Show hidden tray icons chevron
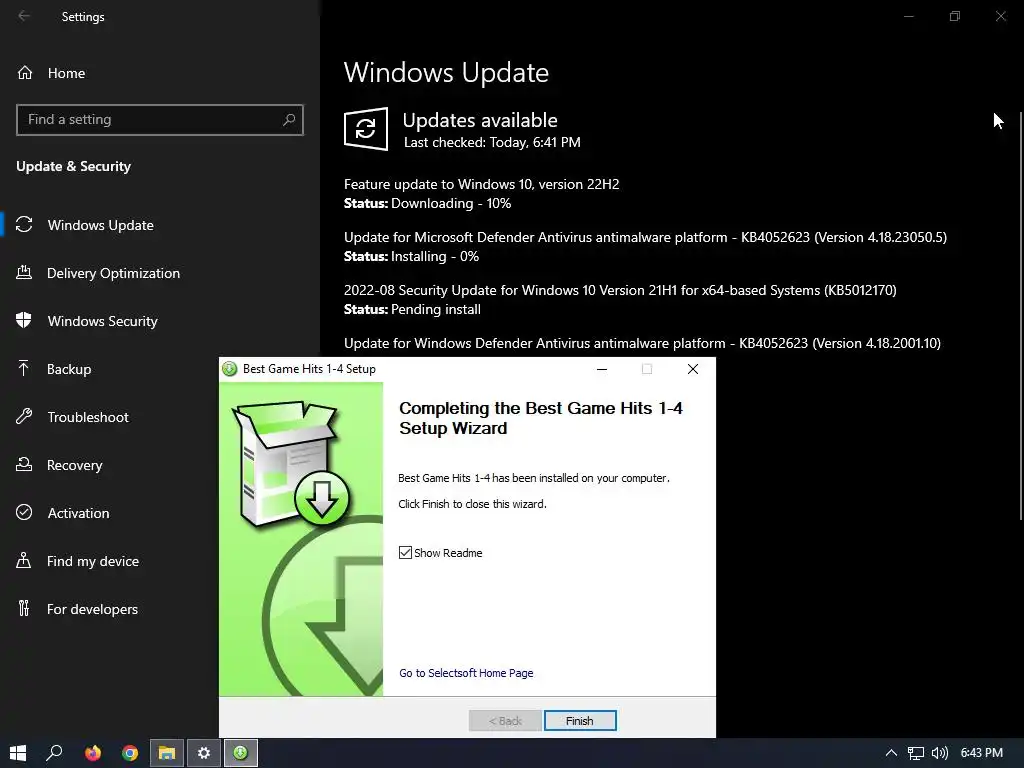The image size is (1024, 768). pyautogui.click(x=891, y=753)
